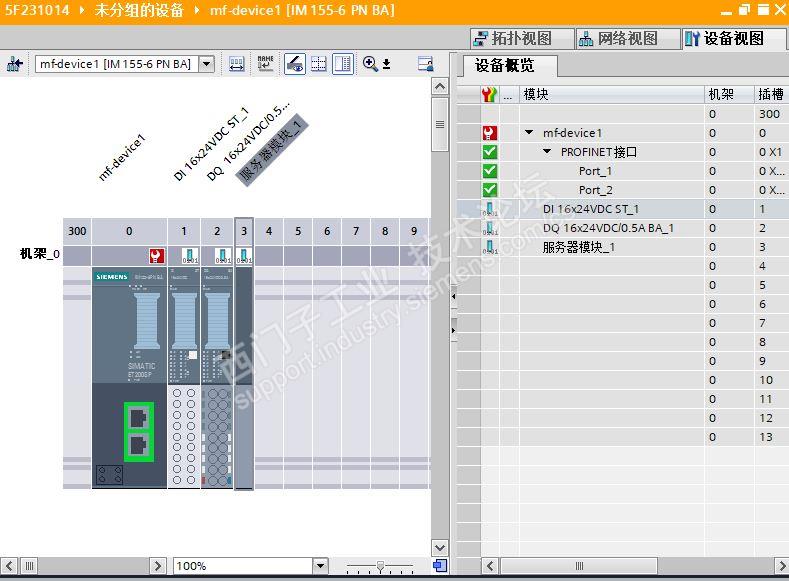Toggle the split editor vertically icon
The height and width of the screenshot is (581, 789).
tap(343, 64)
